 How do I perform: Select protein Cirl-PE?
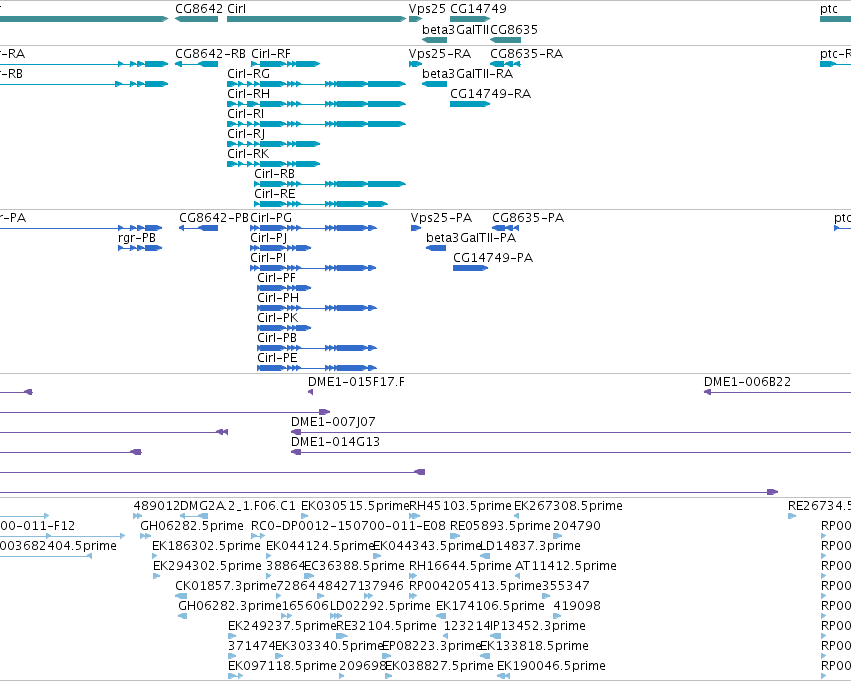[317, 368]
